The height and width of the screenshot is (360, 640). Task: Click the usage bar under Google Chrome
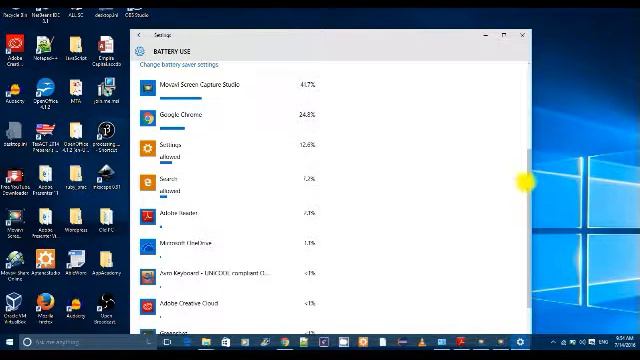click(172, 128)
